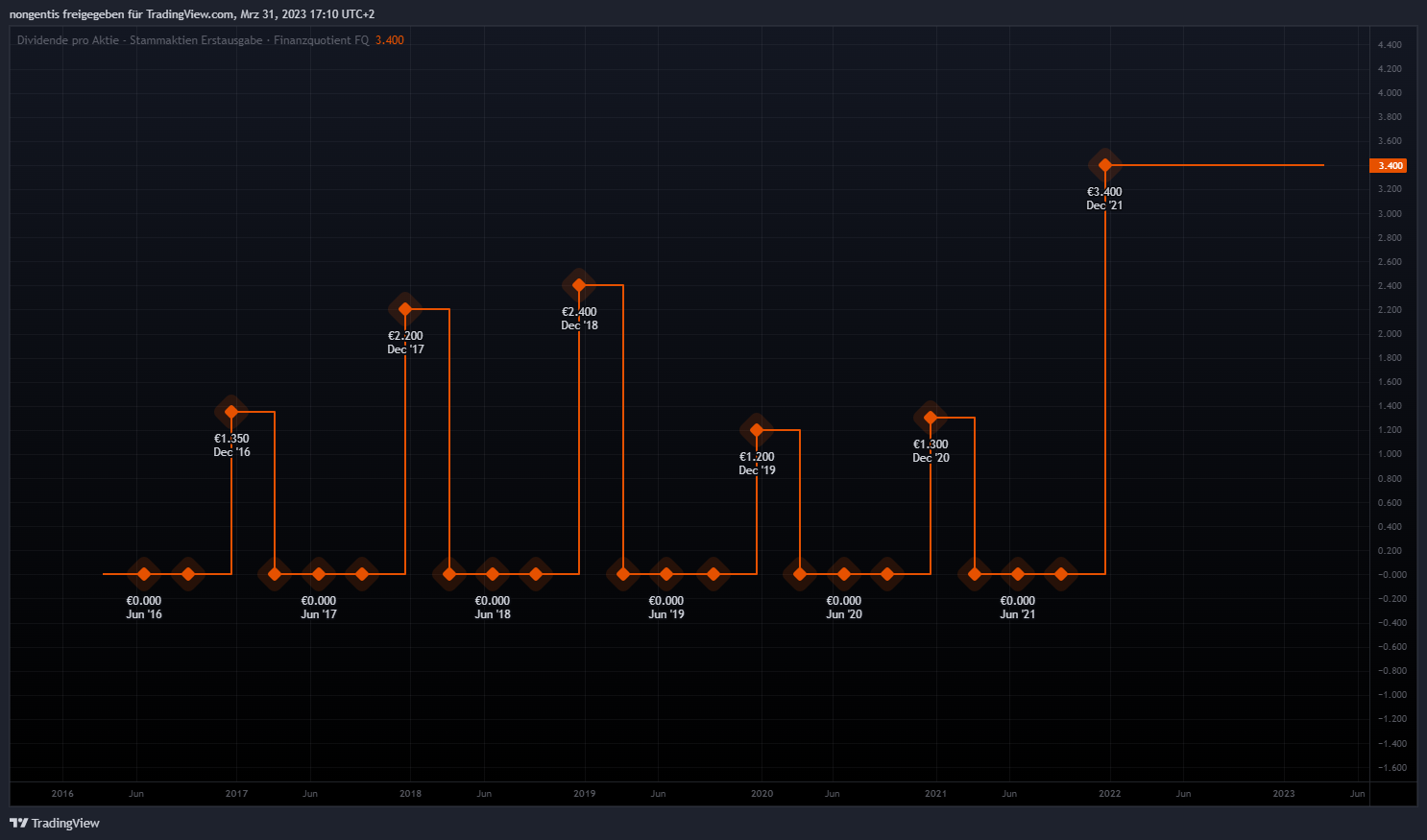Click the 2016 label on the time axis
1427x840 pixels.
[x=62, y=793]
